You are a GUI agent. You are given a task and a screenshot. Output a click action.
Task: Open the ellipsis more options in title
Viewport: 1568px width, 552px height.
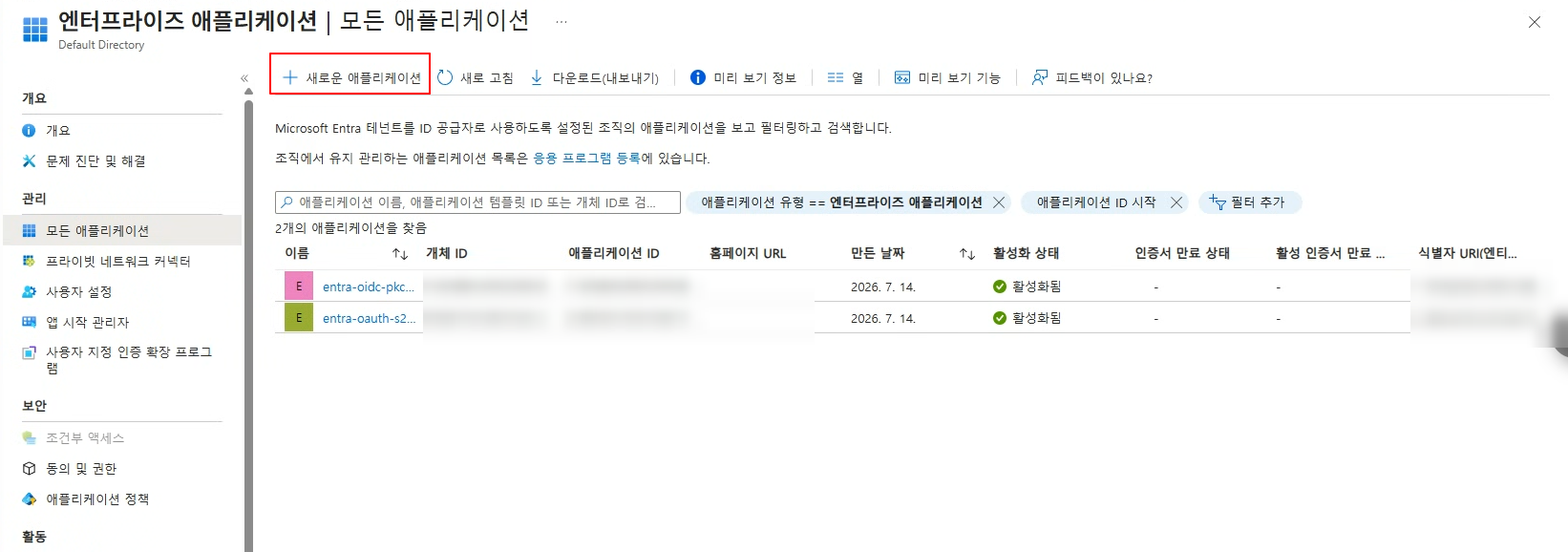point(562,21)
